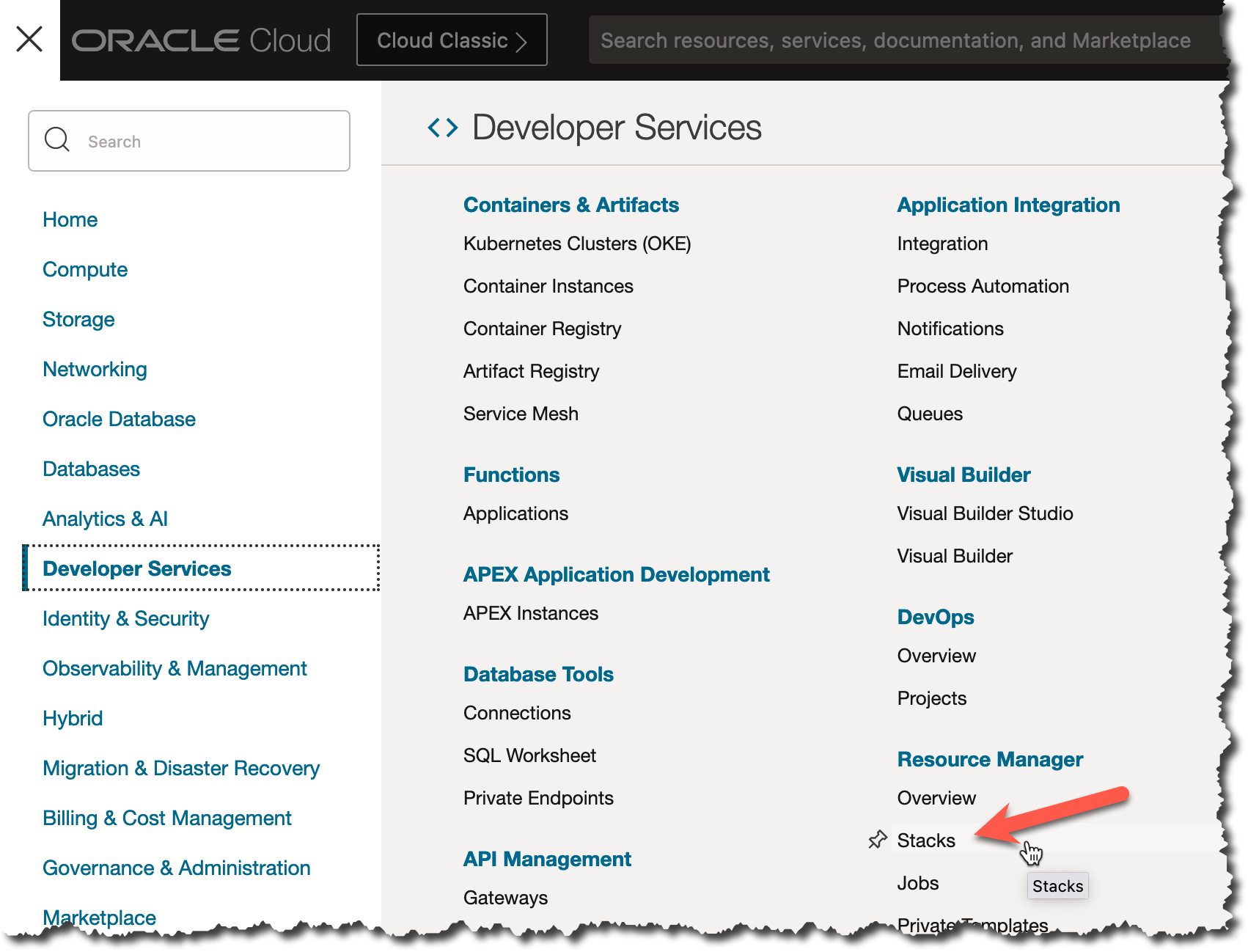Open Stacks under Resource Manager
The height and width of the screenshot is (952, 1248).
[926, 841]
